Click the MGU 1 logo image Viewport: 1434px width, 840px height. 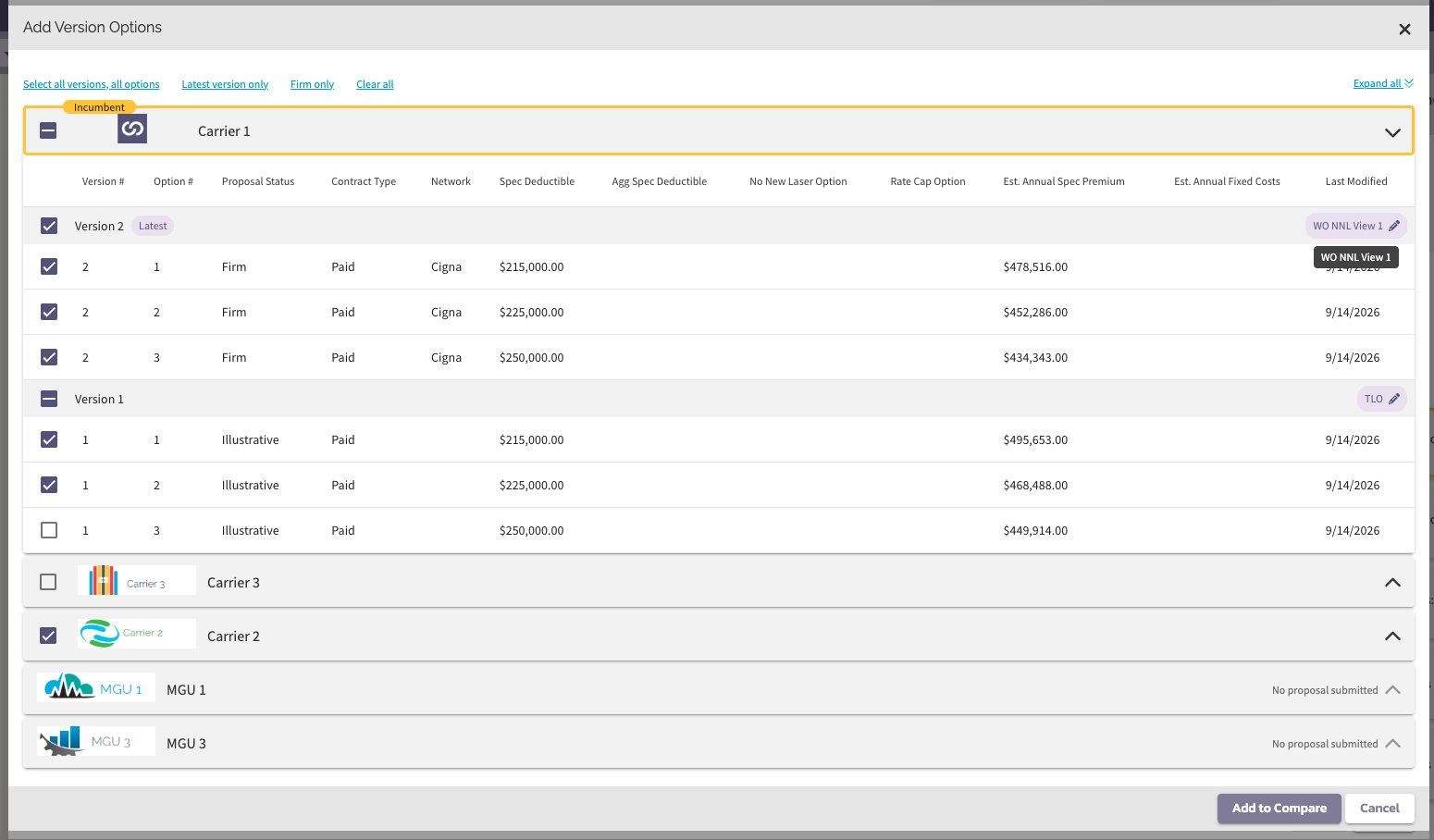[96, 687]
